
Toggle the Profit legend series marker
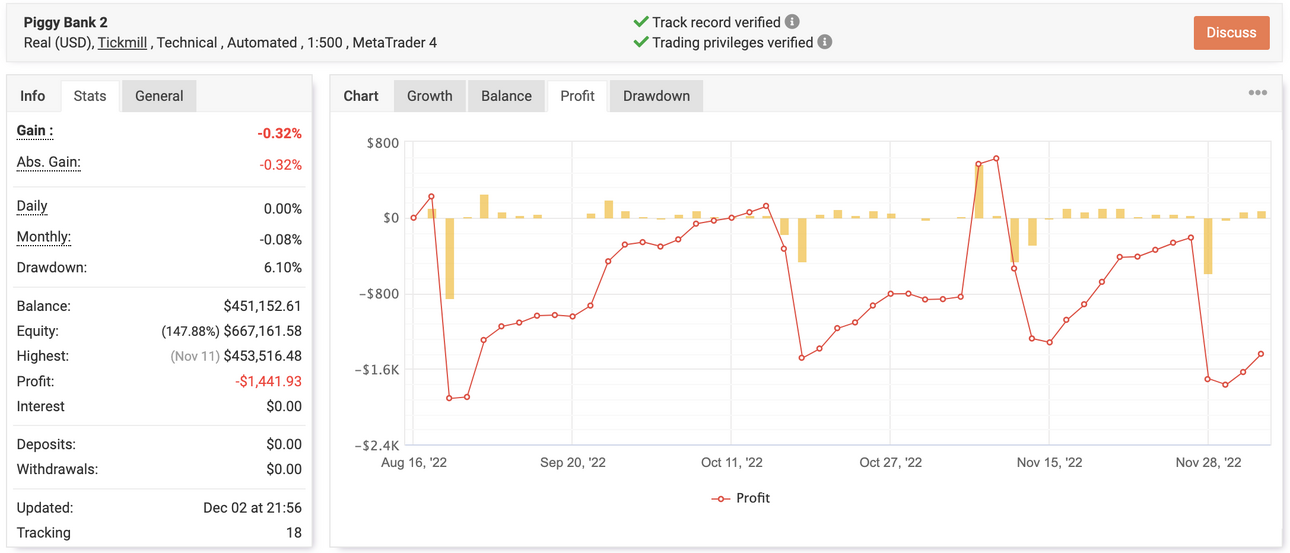click(720, 498)
